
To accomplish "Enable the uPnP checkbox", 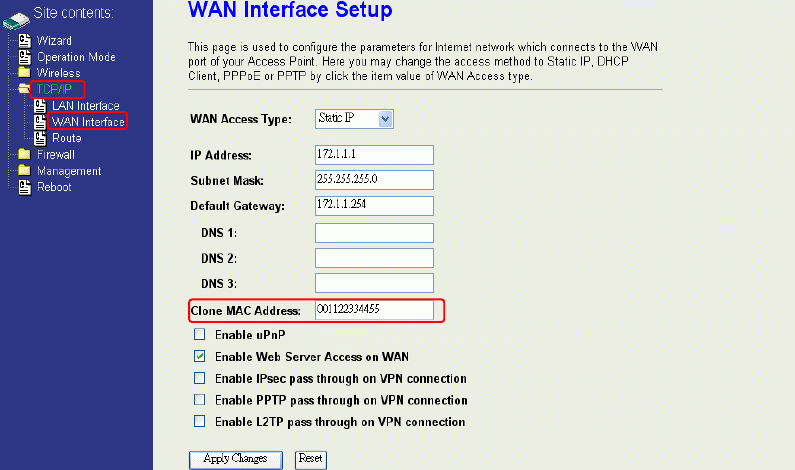I will click(200, 334).
